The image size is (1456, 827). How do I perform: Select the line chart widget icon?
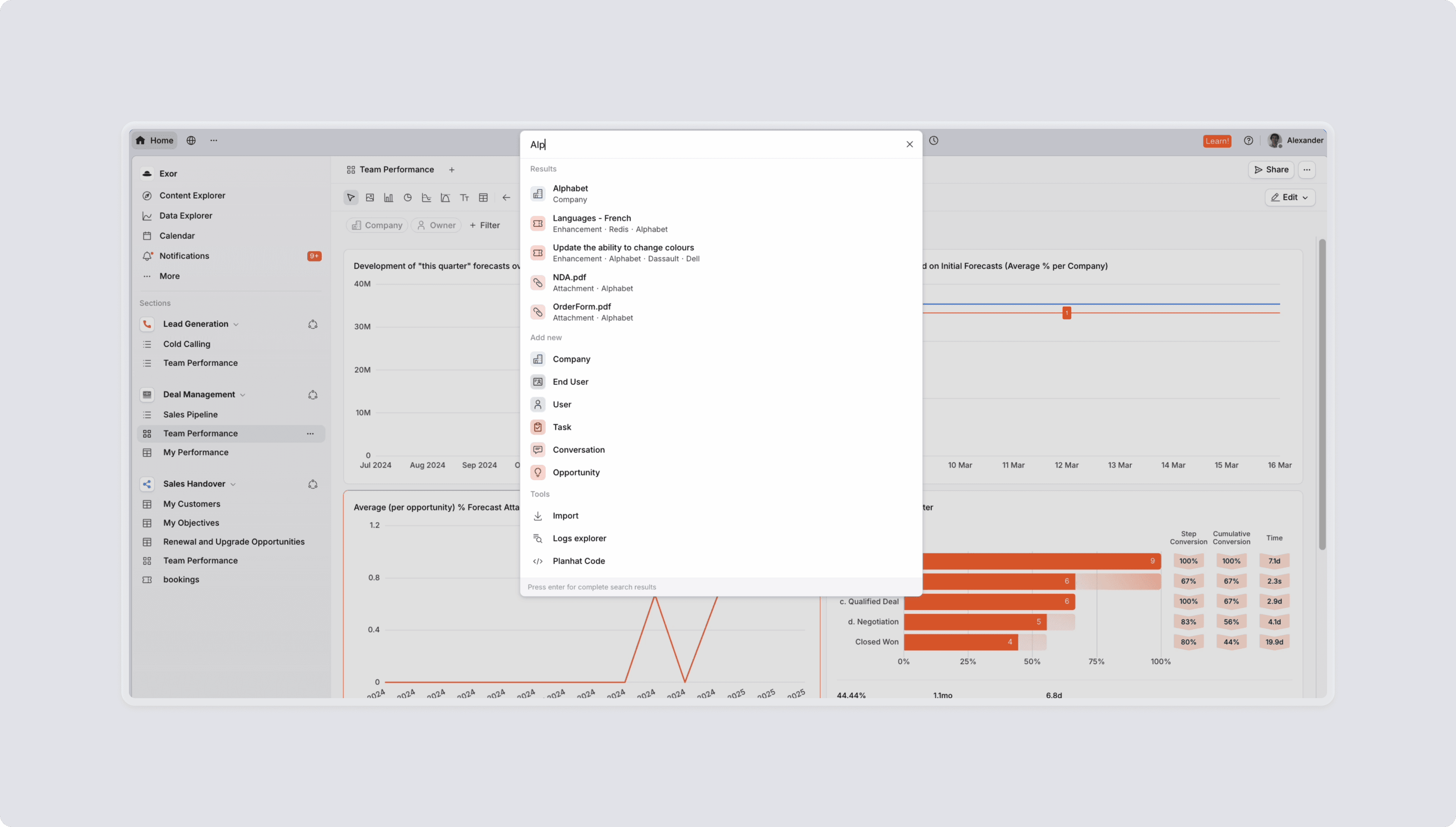click(427, 198)
